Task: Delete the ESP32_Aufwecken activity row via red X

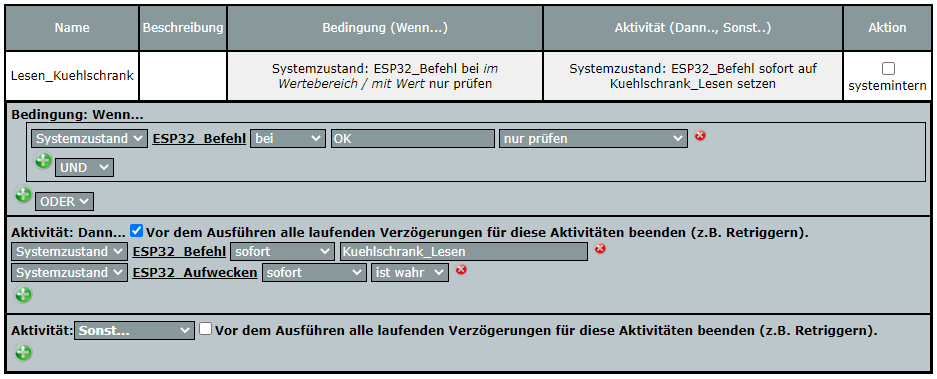Action: click(461, 270)
